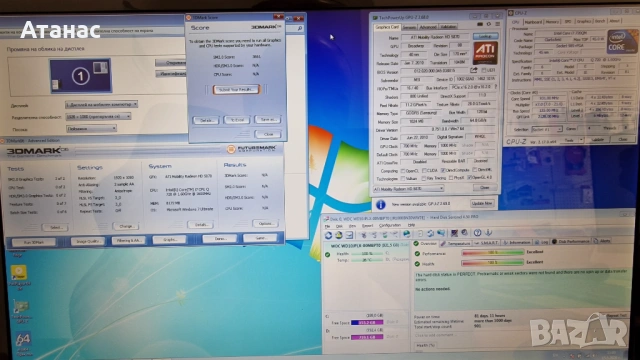
Task: Click the Health gauge bar in the Overview tab
Action: (x=493, y=263)
